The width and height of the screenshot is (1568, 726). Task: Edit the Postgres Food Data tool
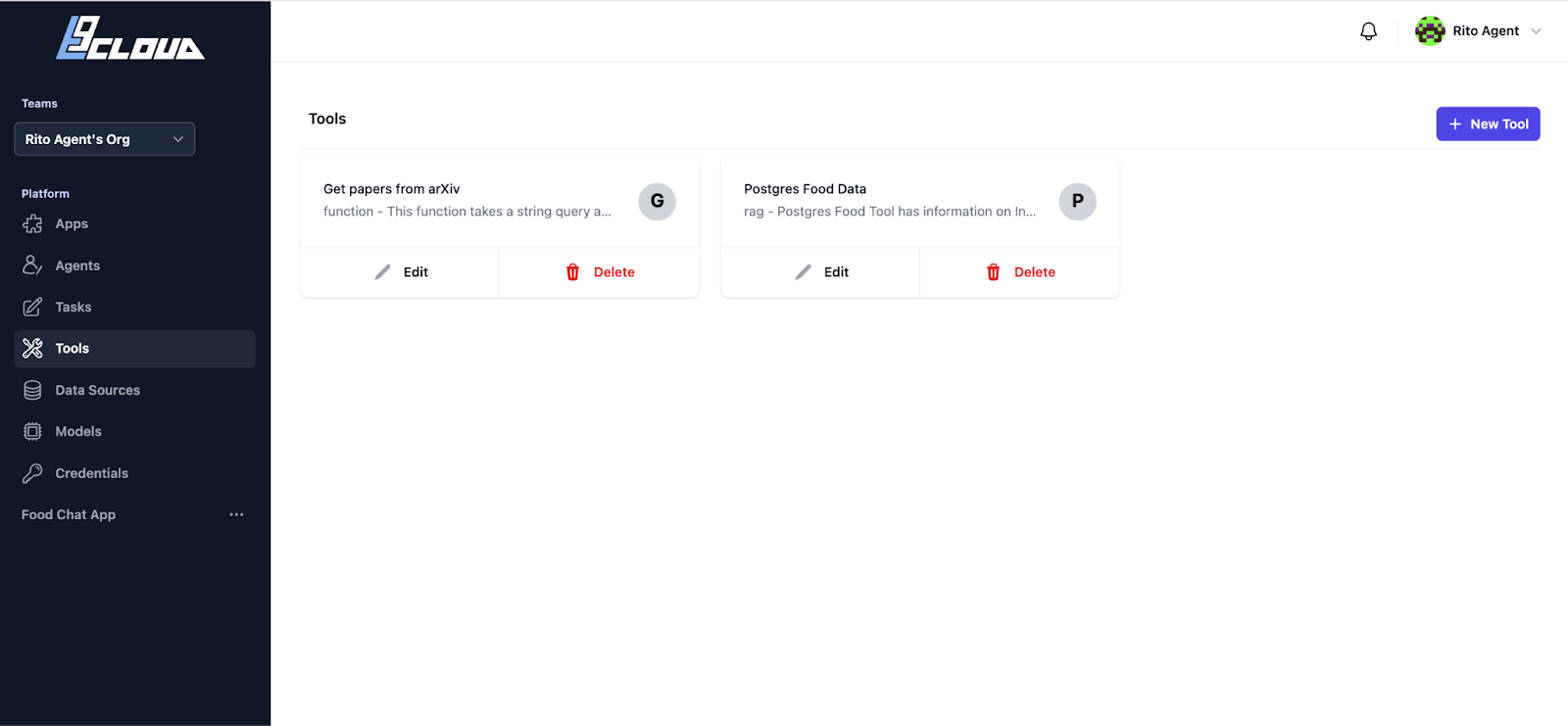click(820, 272)
